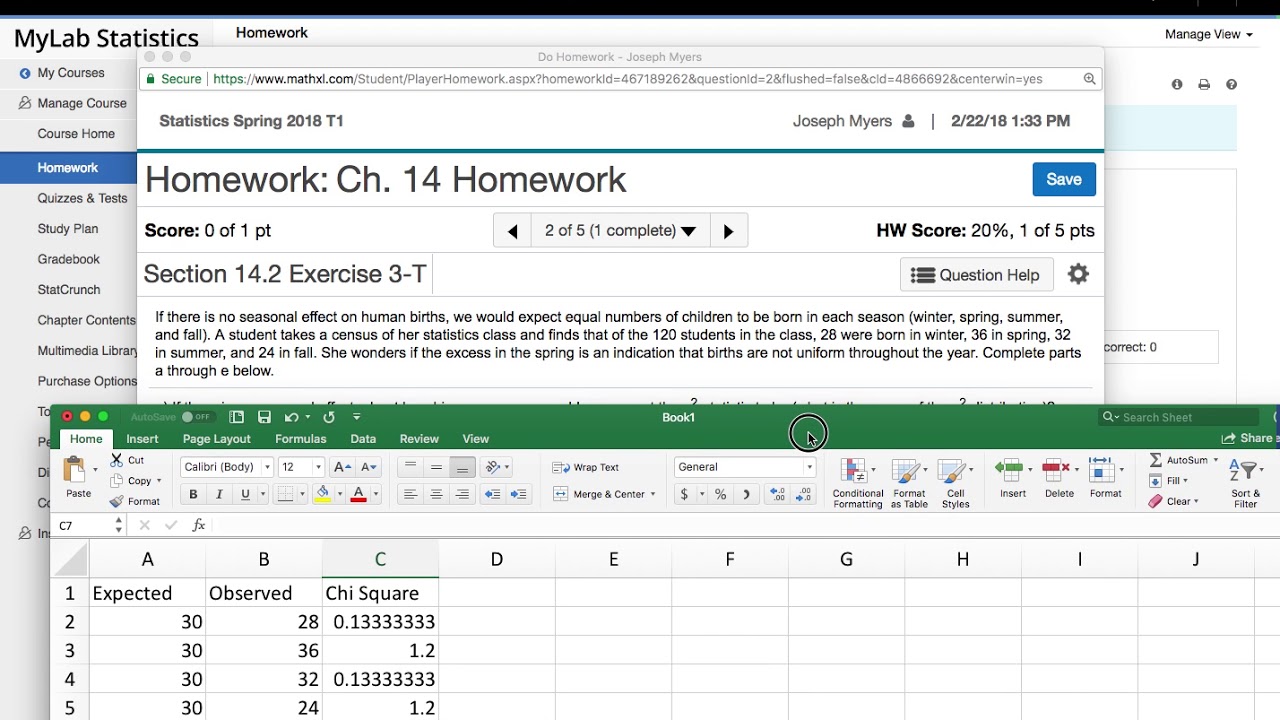Click the Increase Font Size icon

(342, 467)
